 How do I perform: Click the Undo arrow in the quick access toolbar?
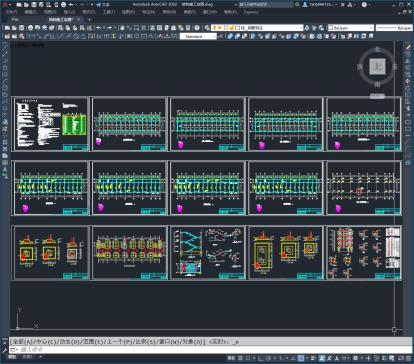71,5
